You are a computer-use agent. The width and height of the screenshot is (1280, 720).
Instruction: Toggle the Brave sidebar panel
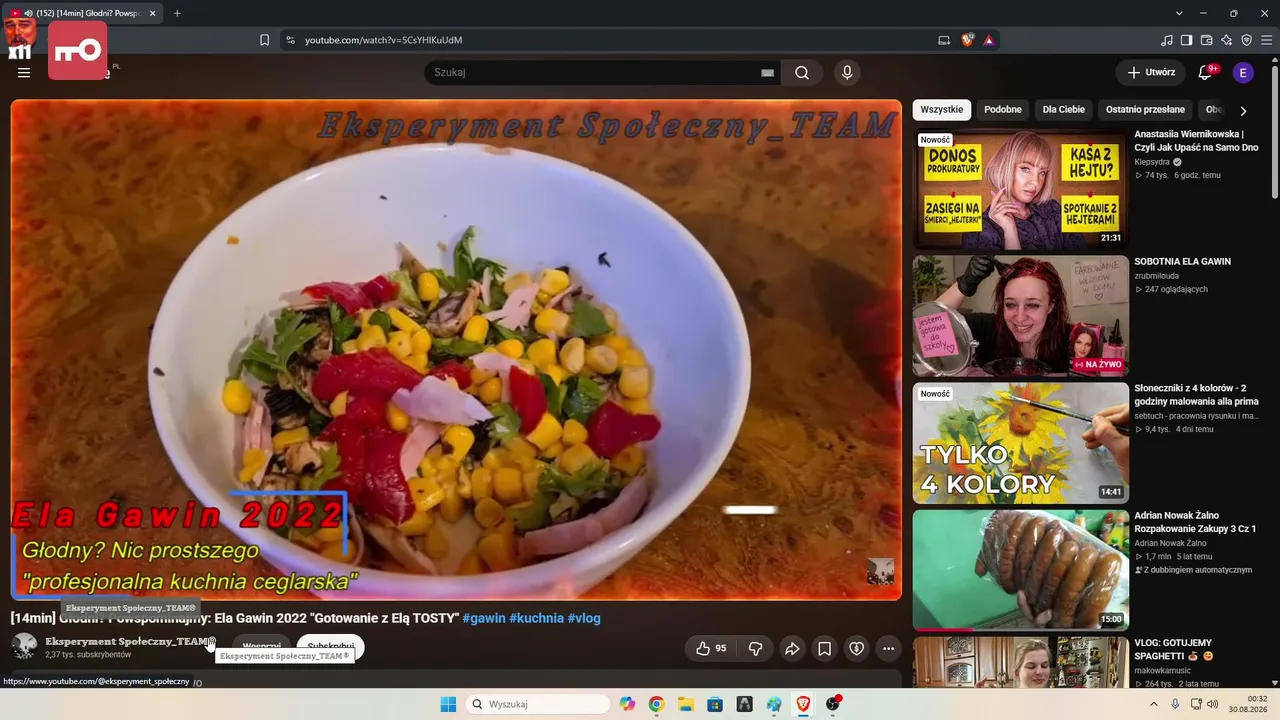pyautogui.click(x=1186, y=40)
